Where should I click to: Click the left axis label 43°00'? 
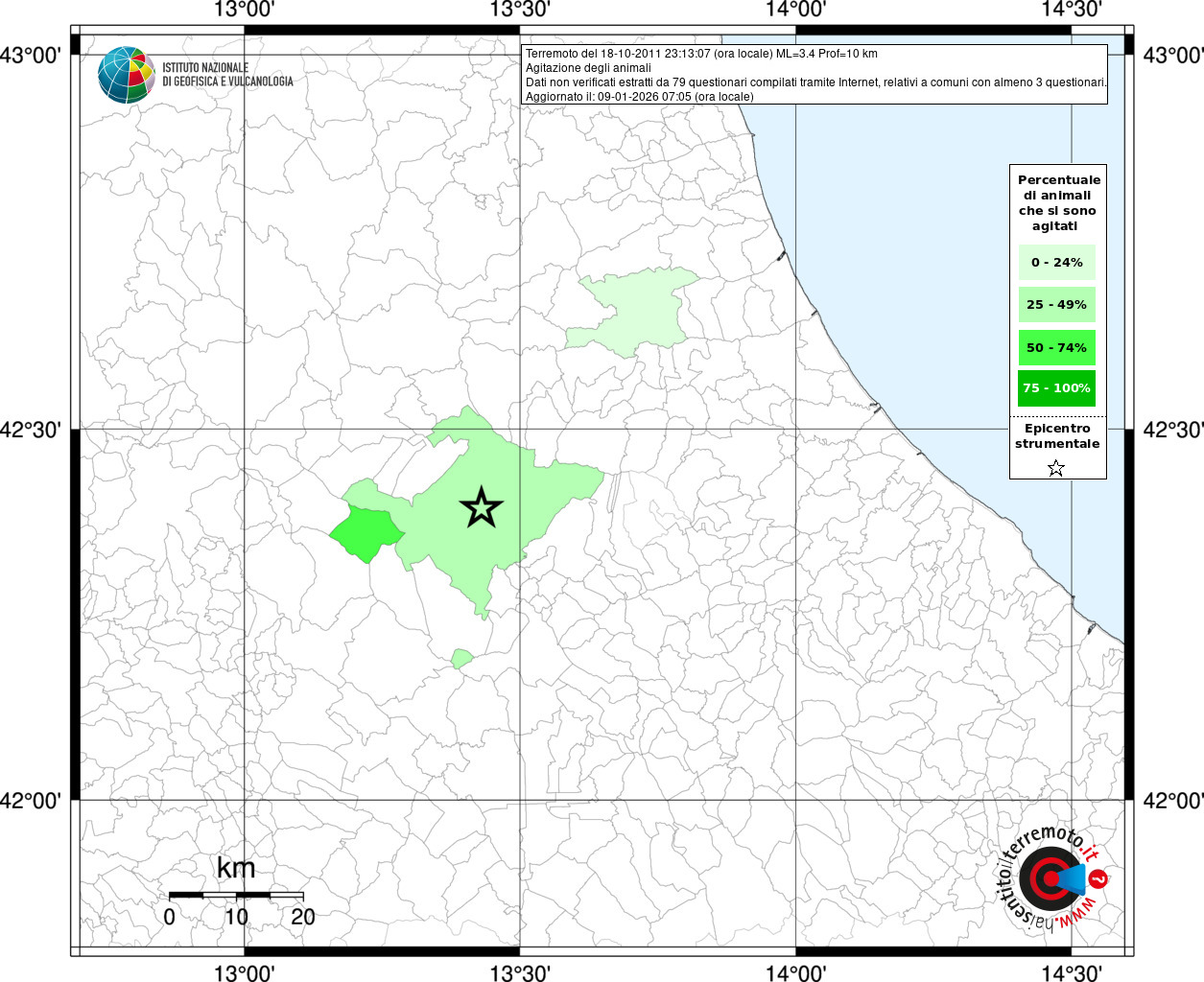pos(32,56)
